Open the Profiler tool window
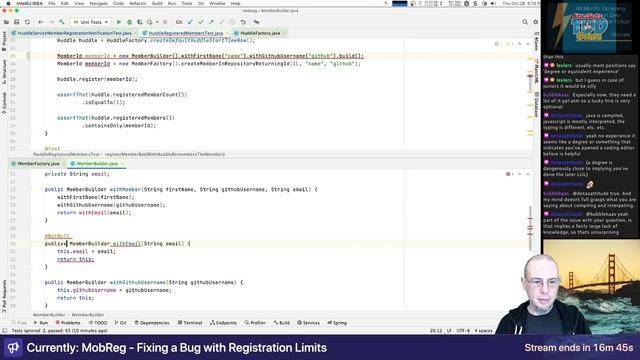 255,323
